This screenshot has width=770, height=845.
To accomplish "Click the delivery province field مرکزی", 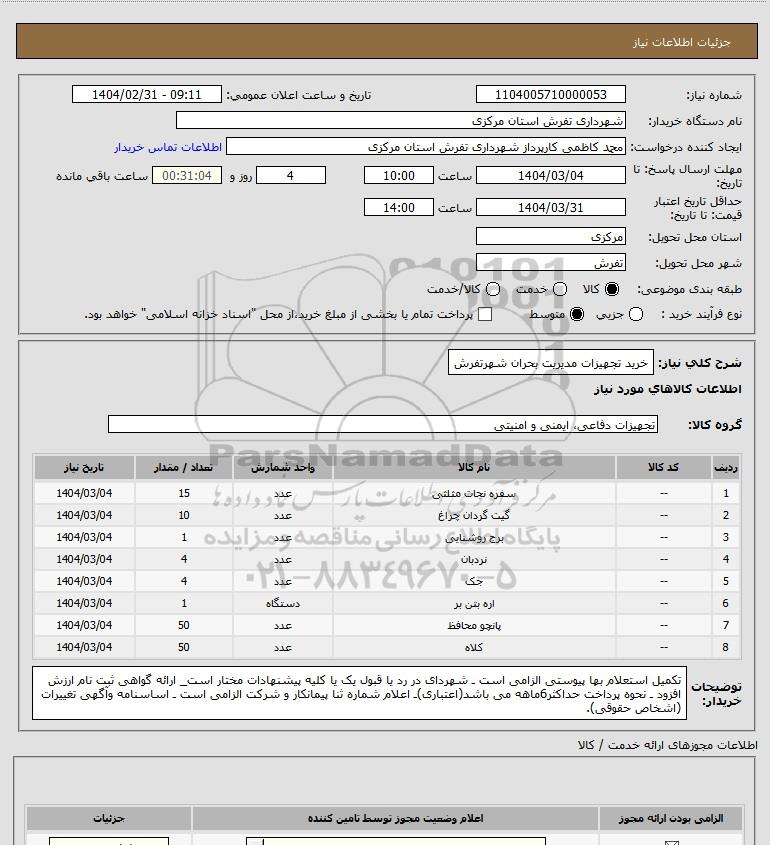I will tap(551, 237).
